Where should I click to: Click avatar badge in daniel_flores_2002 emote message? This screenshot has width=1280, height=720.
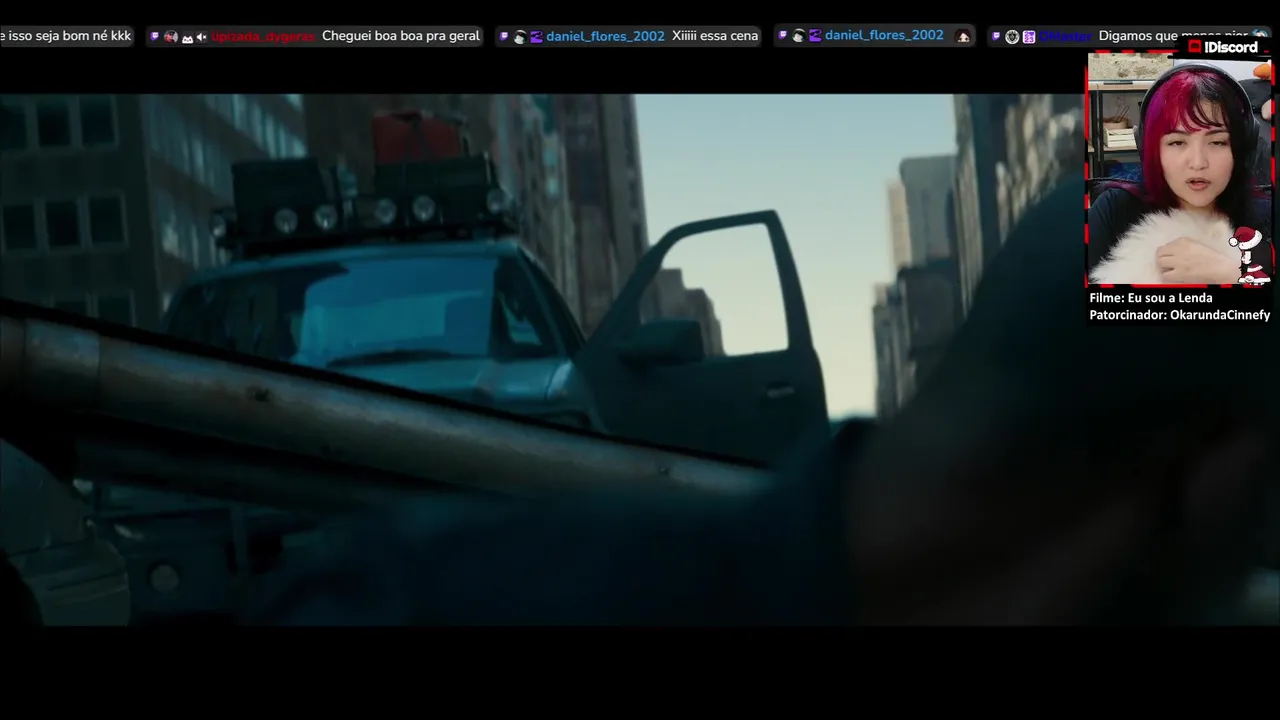(799, 36)
